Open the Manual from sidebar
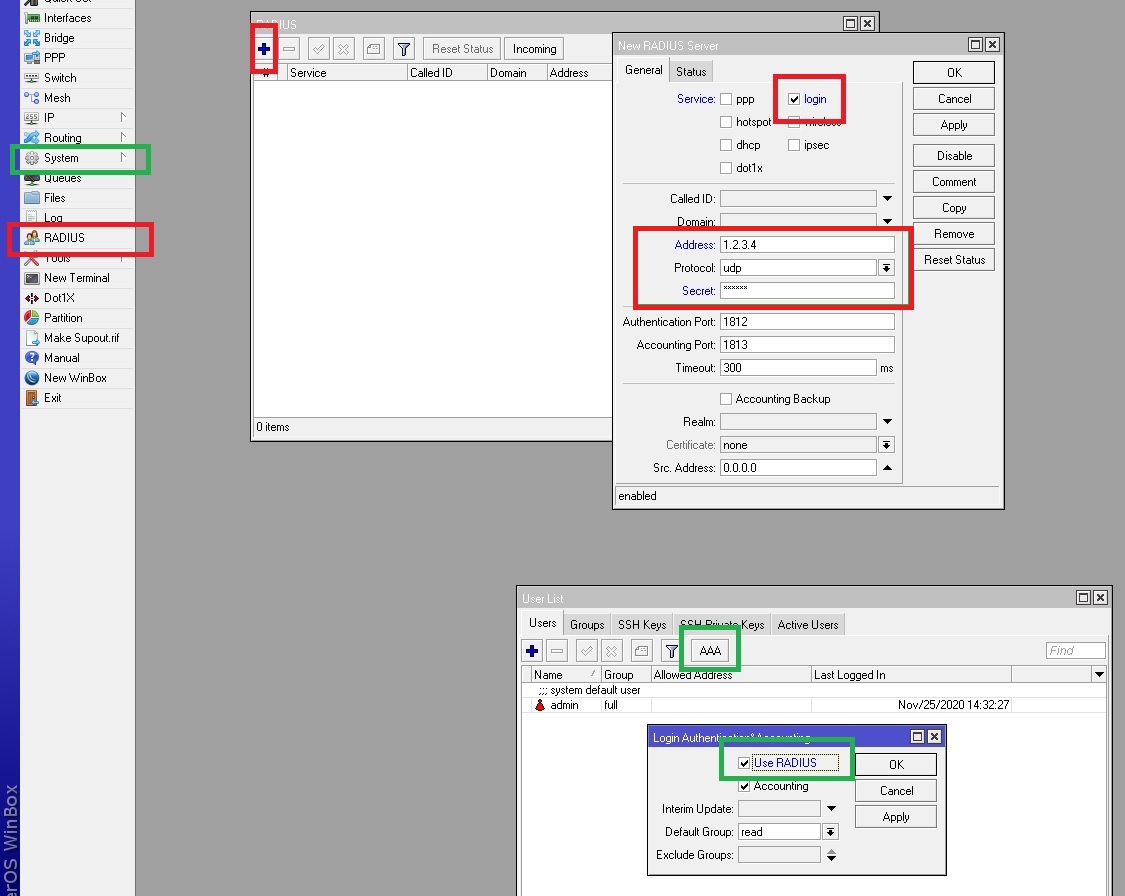Screen dimensions: 1125x896 (77, 358)
